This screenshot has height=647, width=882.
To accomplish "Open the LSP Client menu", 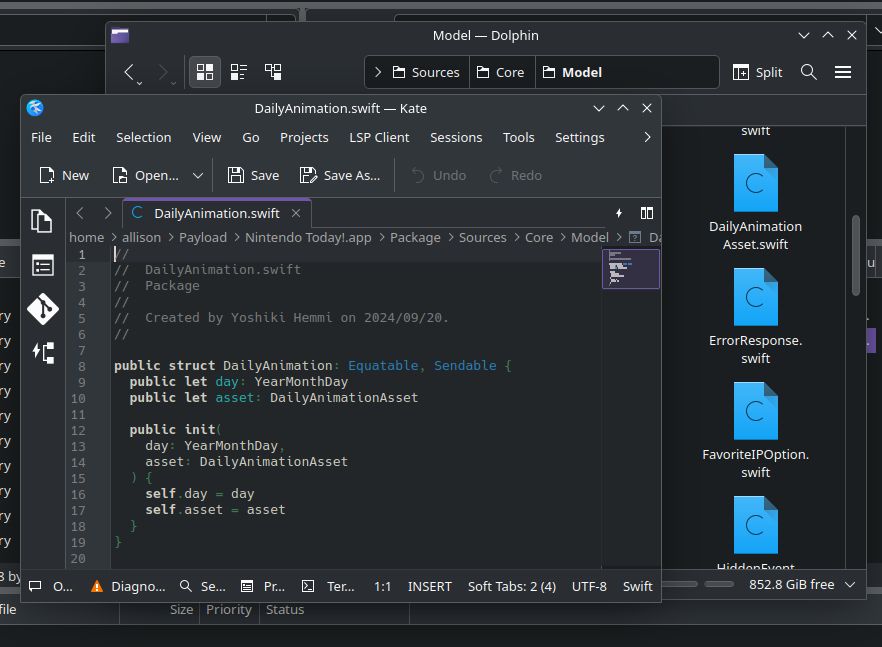I will pyautogui.click(x=379, y=138).
